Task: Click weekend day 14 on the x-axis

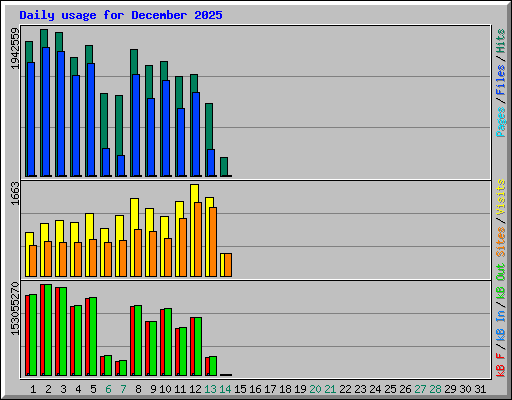Action: click(225, 389)
